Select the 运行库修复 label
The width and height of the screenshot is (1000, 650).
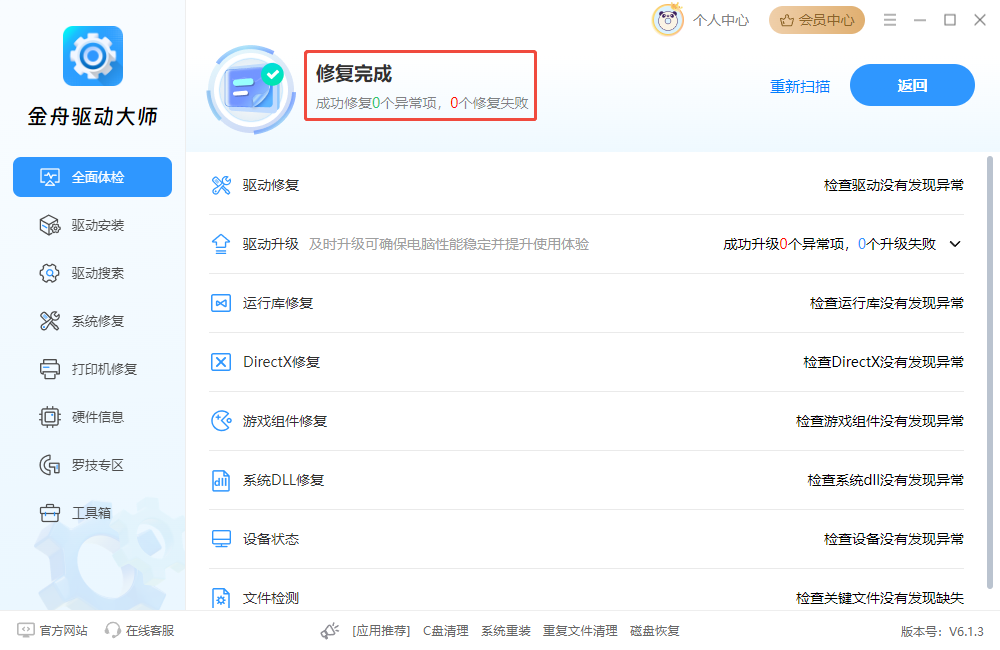(278, 303)
